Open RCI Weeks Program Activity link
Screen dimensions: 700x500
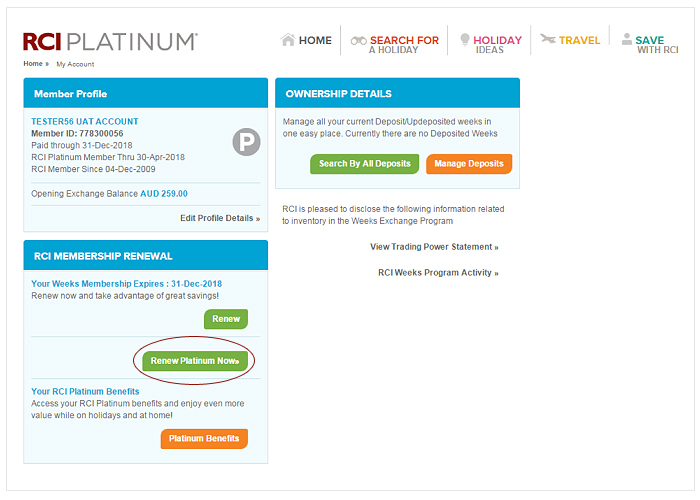[438, 273]
